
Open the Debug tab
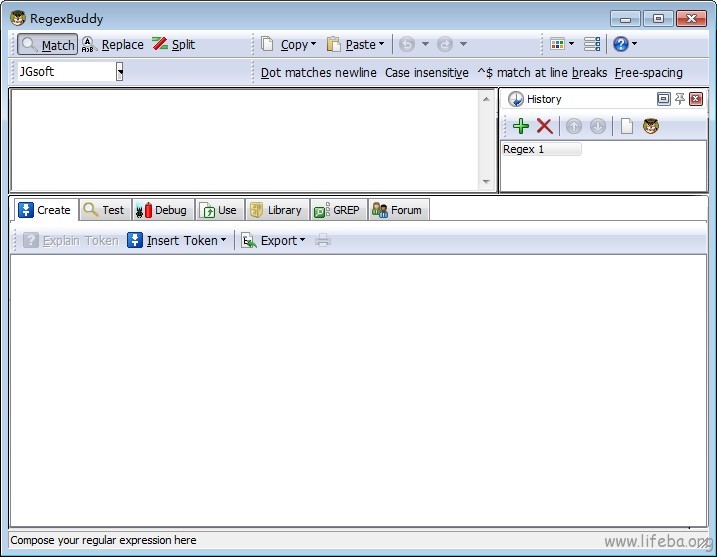point(163,210)
